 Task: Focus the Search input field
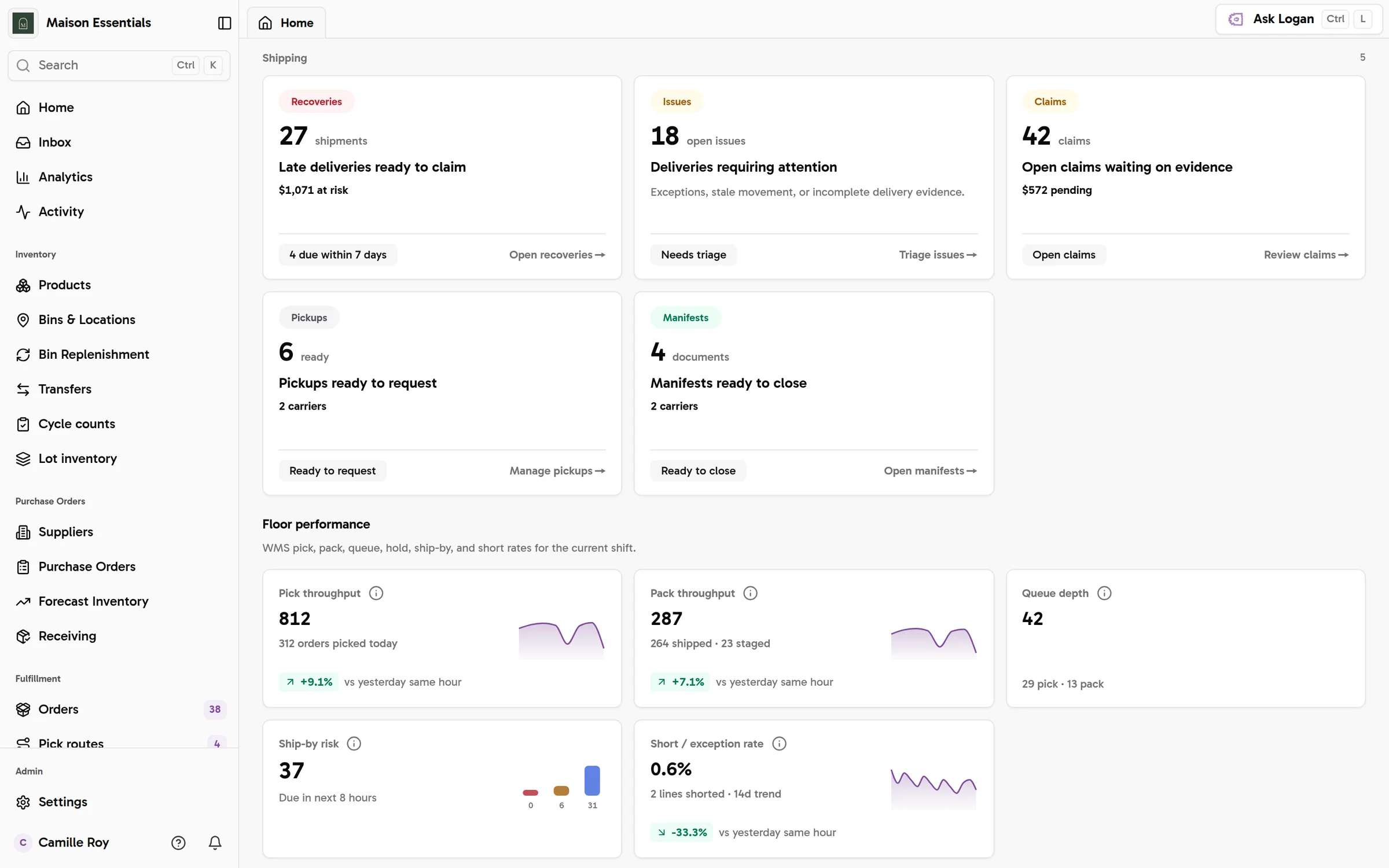point(119,65)
